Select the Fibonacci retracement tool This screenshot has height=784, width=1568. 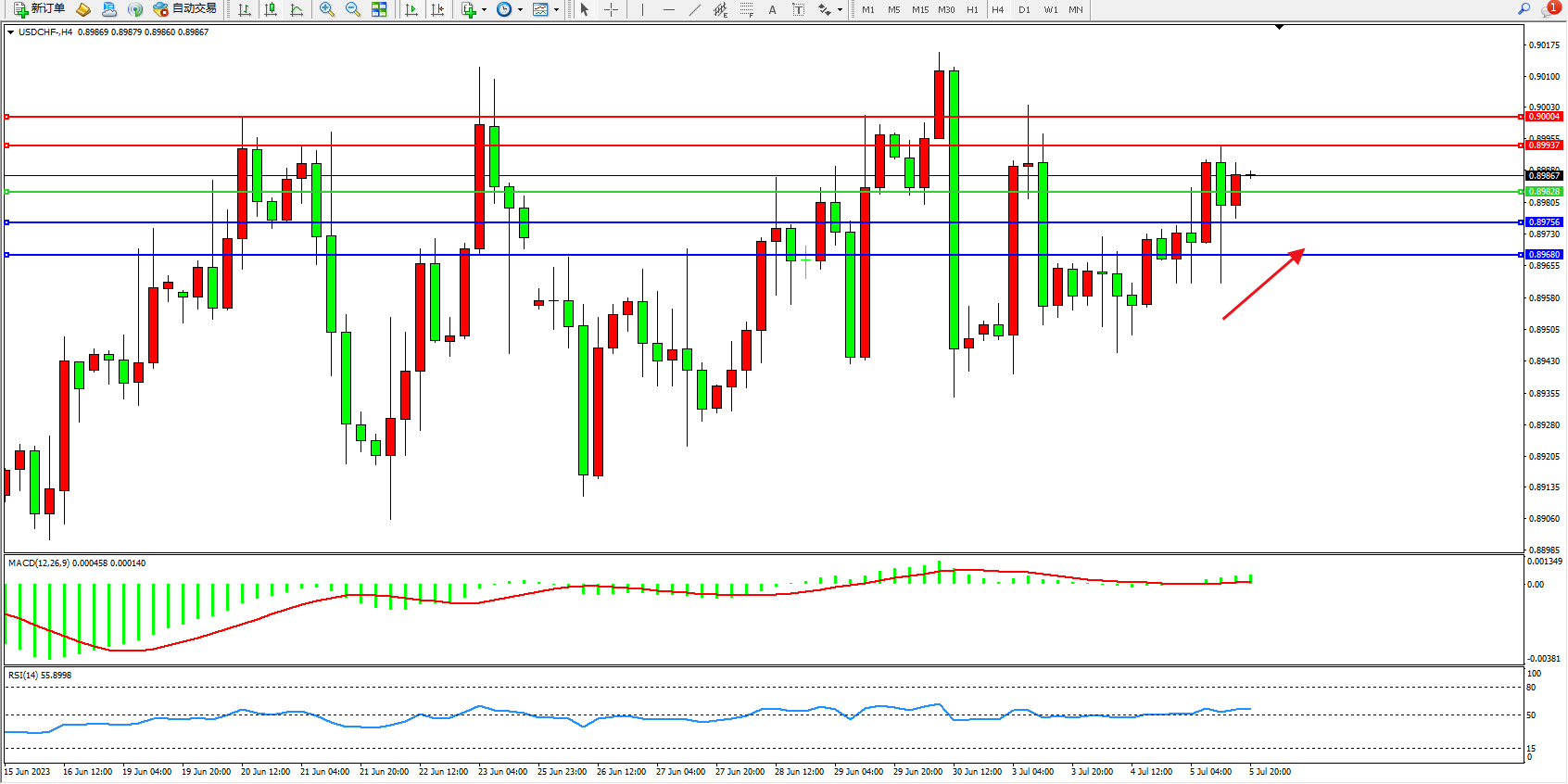746,9
